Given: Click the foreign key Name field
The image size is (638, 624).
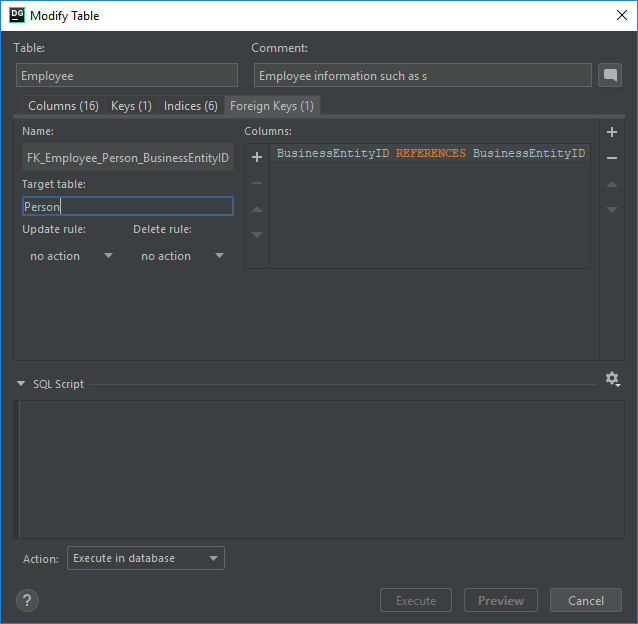Looking at the screenshot, I should (x=128, y=158).
